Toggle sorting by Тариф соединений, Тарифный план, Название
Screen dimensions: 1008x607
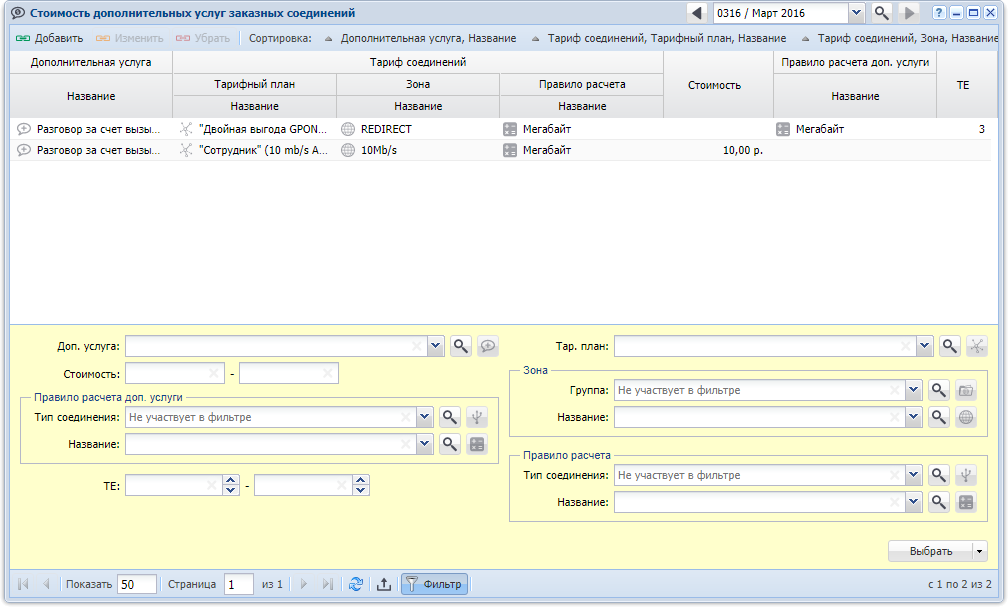click(x=659, y=39)
